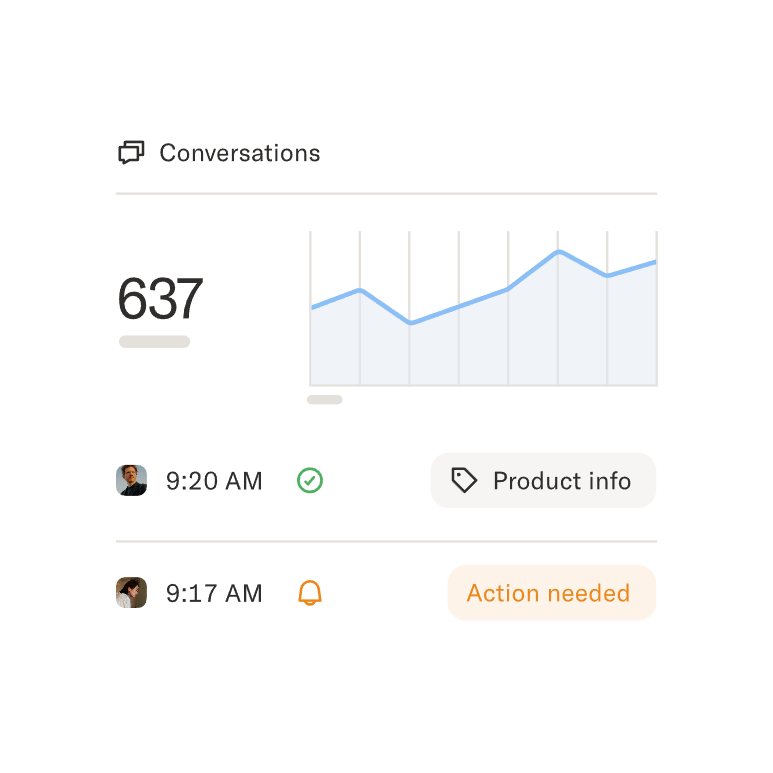The width and height of the screenshot is (773, 773).
Task: Click the tag icon beside Product info
Action: tap(463, 481)
